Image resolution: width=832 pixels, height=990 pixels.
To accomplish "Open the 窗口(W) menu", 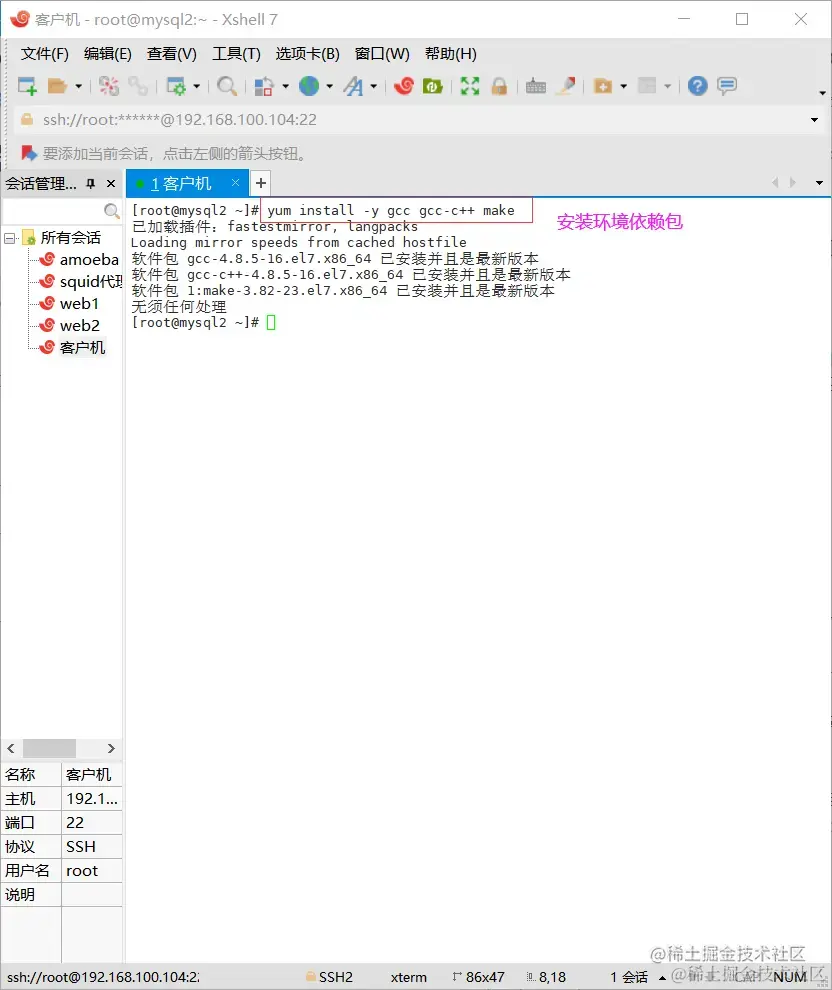I will click(x=382, y=54).
